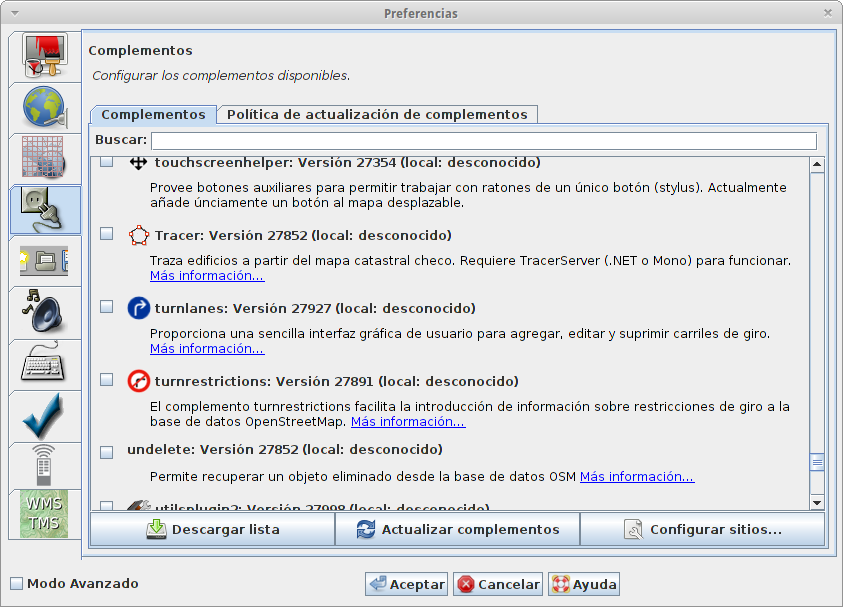This screenshot has height=607, width=843.
Task: Enable the turnlanes plugin checkbox
Action: (x=107, y=308)
